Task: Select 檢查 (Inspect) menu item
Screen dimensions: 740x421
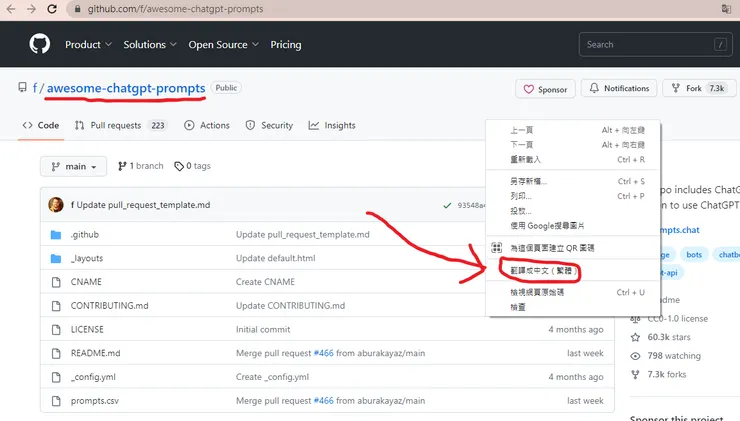Action: click(573, 307)
